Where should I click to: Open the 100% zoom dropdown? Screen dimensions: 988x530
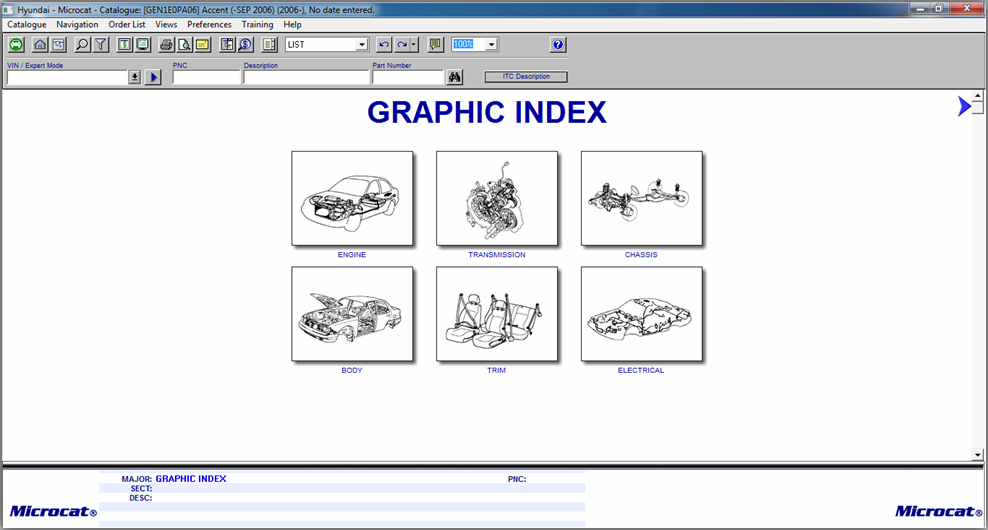[491, 45]
